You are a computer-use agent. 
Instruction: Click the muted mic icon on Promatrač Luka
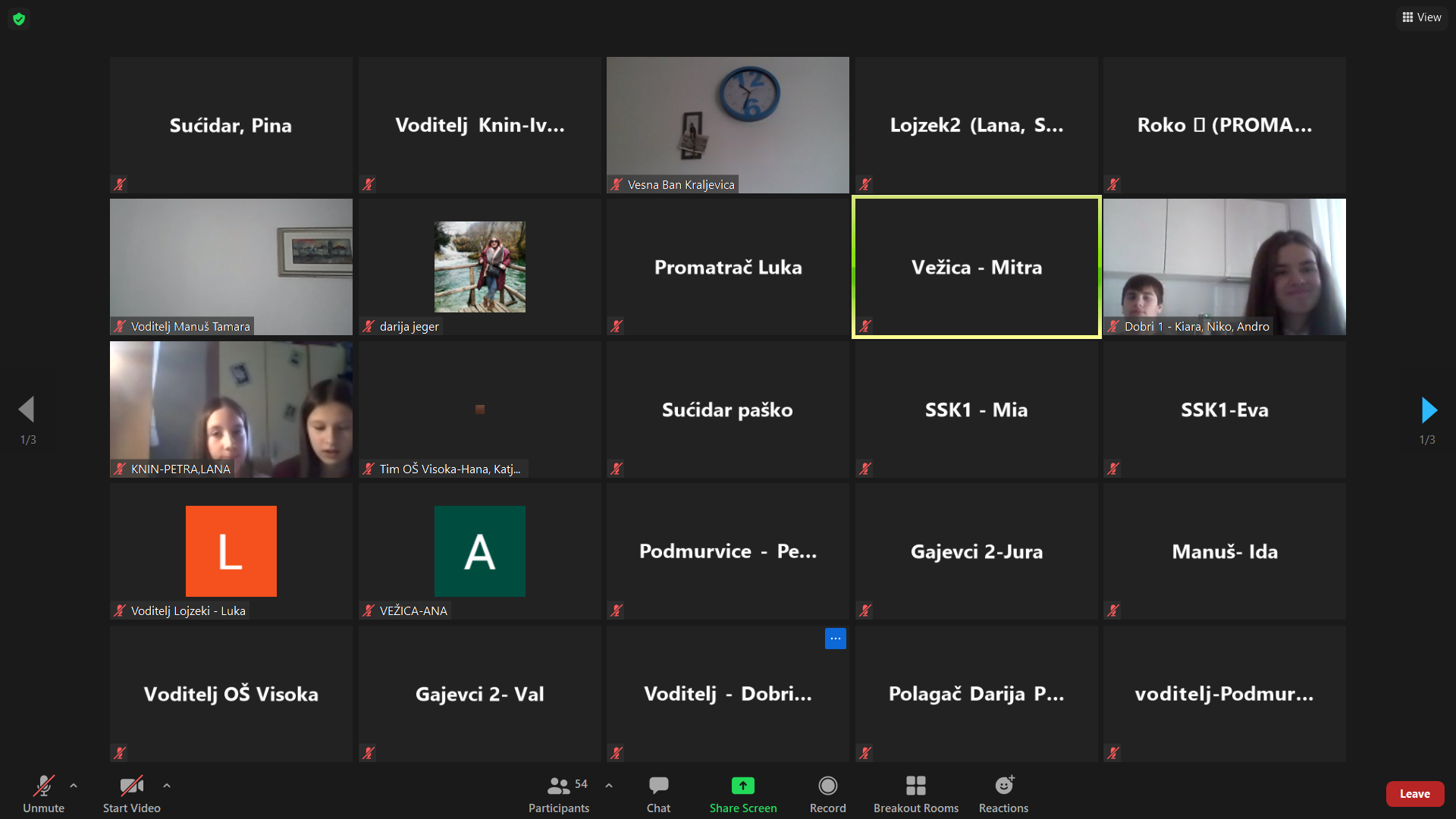617,326
